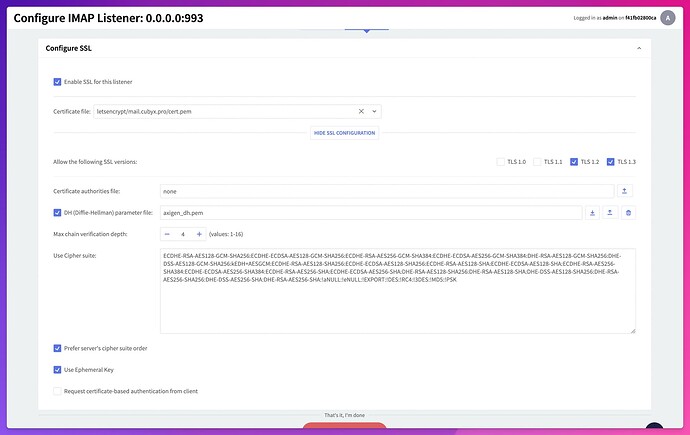Screen dimensions: 690x435
Task: Enable certificate-based authentication from client
Action: click(x=57, y=391)
